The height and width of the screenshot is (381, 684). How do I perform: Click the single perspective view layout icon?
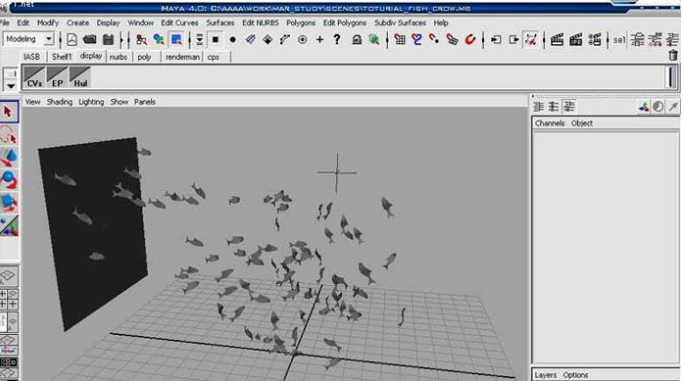point(9,276)
